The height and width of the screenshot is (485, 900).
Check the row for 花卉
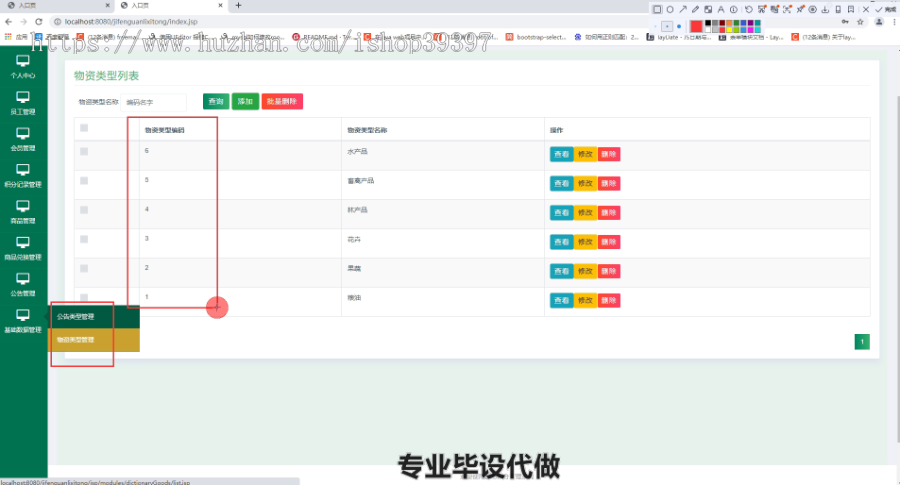pos(84,239)
